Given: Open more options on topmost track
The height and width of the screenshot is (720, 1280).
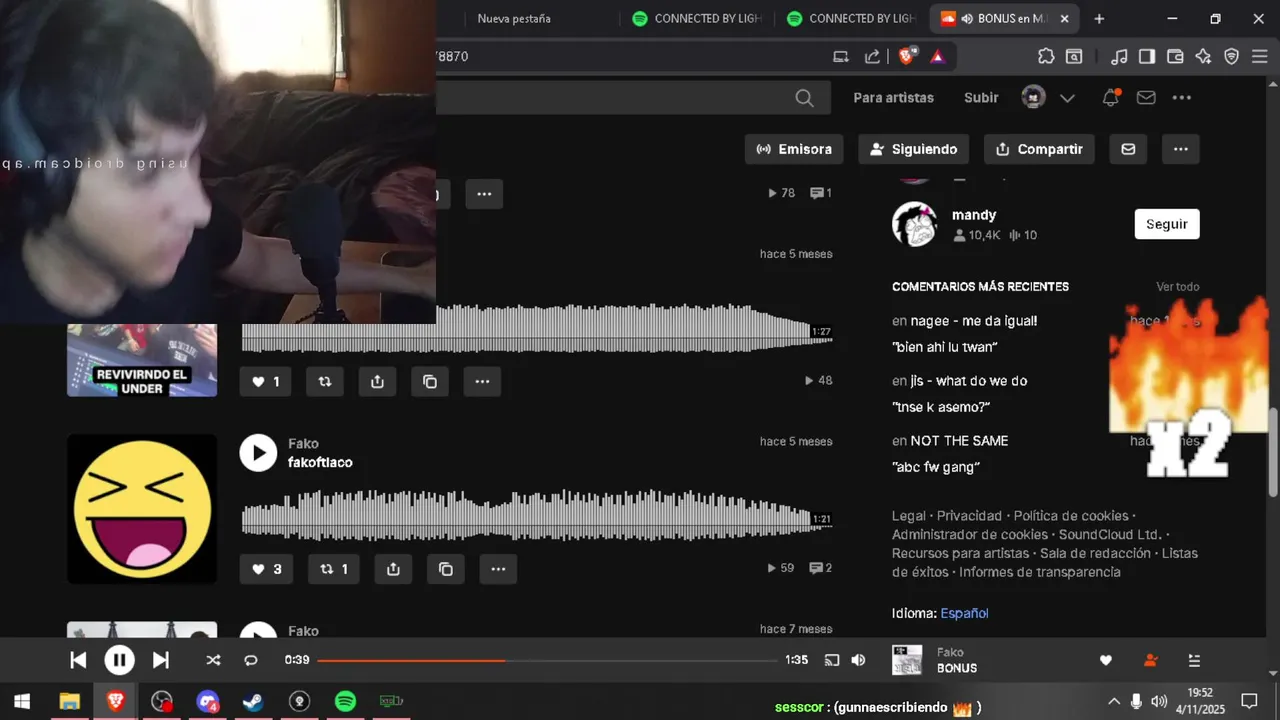Looking at the screenshot, I should [484, 194].
